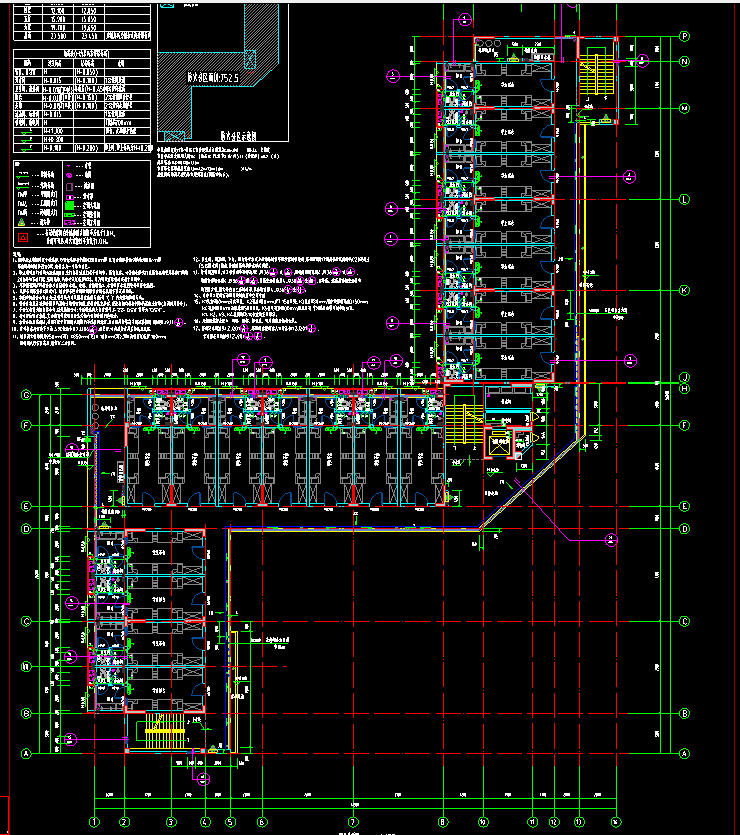Select magenta callout bubble beside top-right stairwell
740x835 pixels.
click(x=640, y=60)
